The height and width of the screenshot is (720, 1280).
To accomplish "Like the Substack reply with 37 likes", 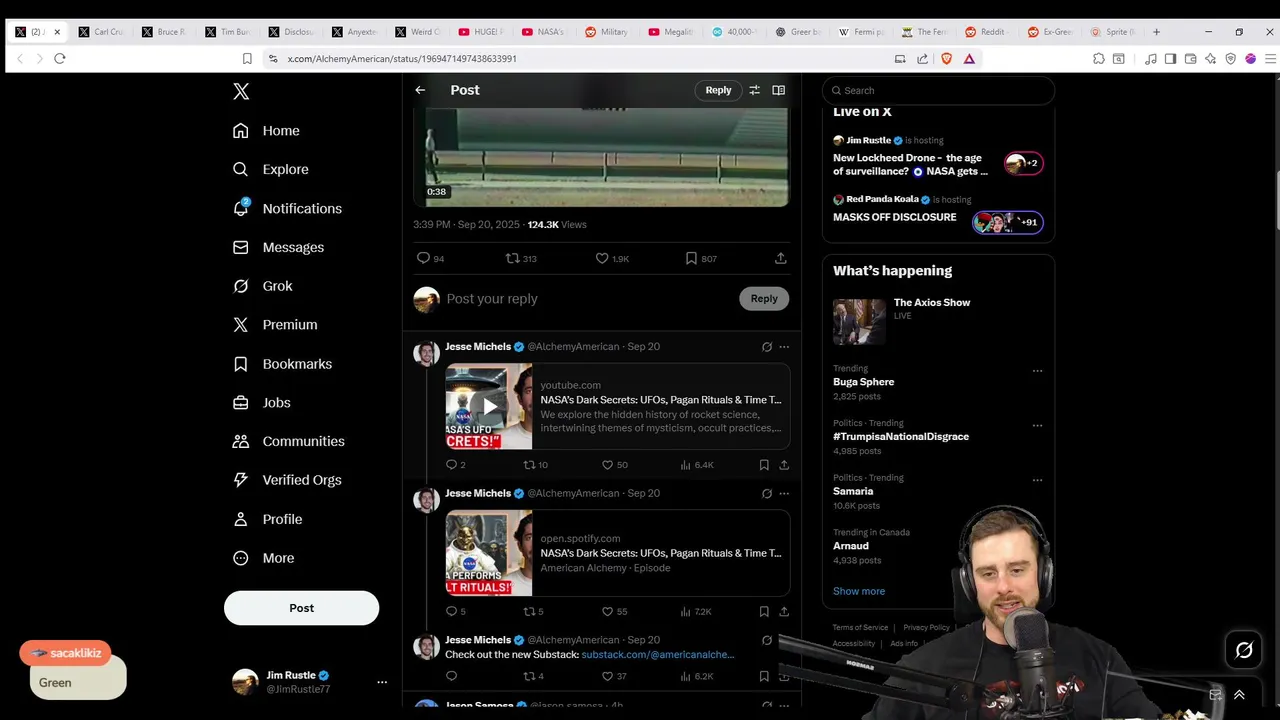I will (x=614, y=676).
